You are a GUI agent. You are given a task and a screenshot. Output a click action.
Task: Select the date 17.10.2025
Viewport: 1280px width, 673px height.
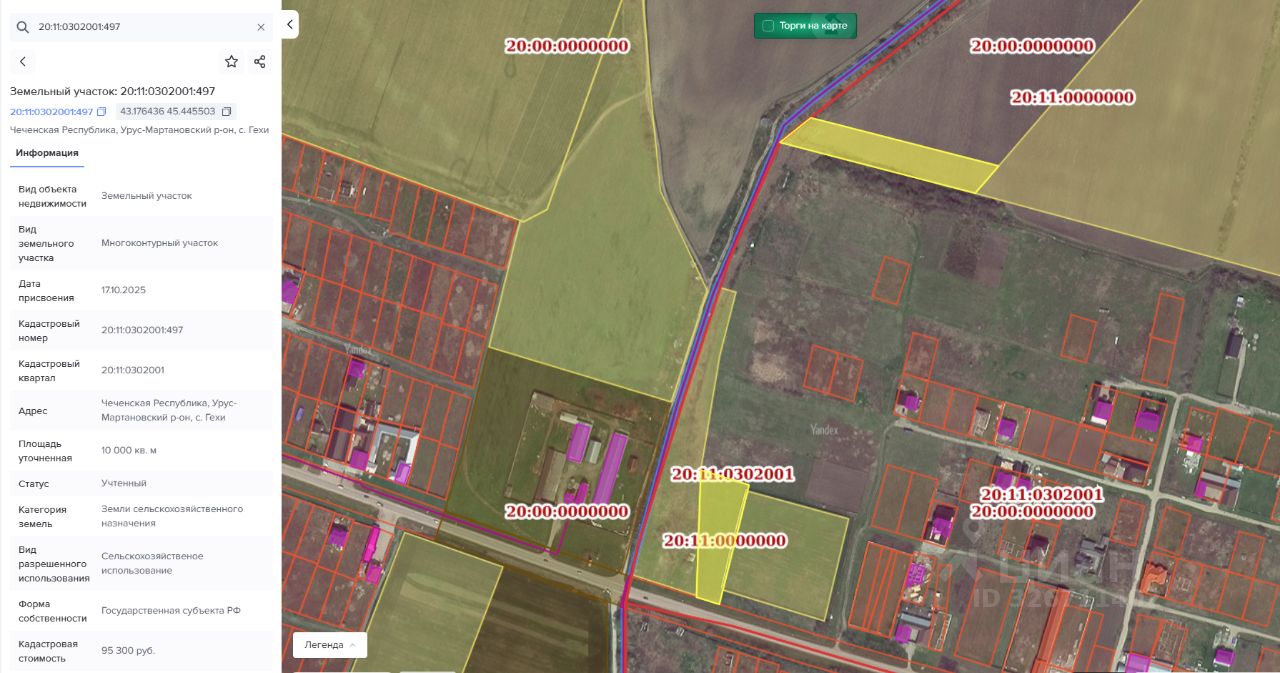pos(123,290)
